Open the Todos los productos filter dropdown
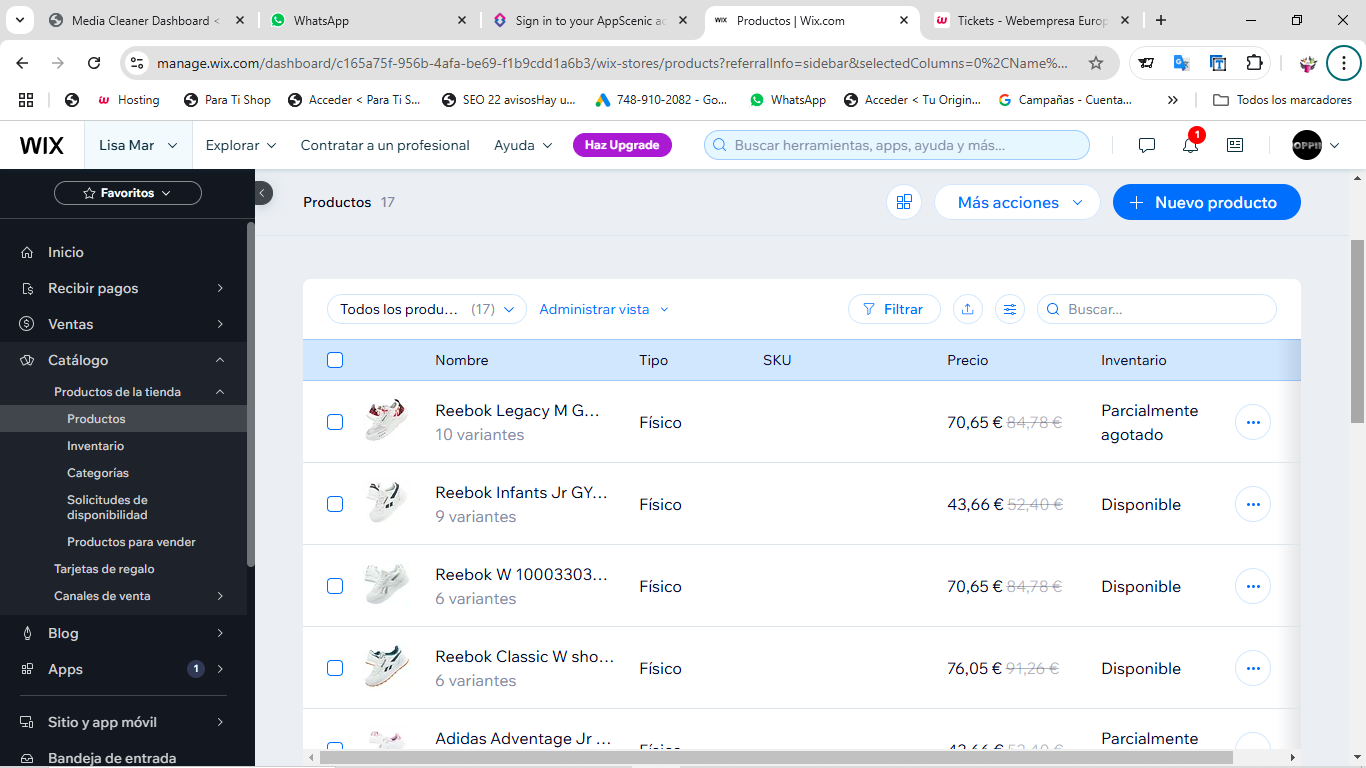The height and width of the screenshot is (768, 1366). [427, 309]
